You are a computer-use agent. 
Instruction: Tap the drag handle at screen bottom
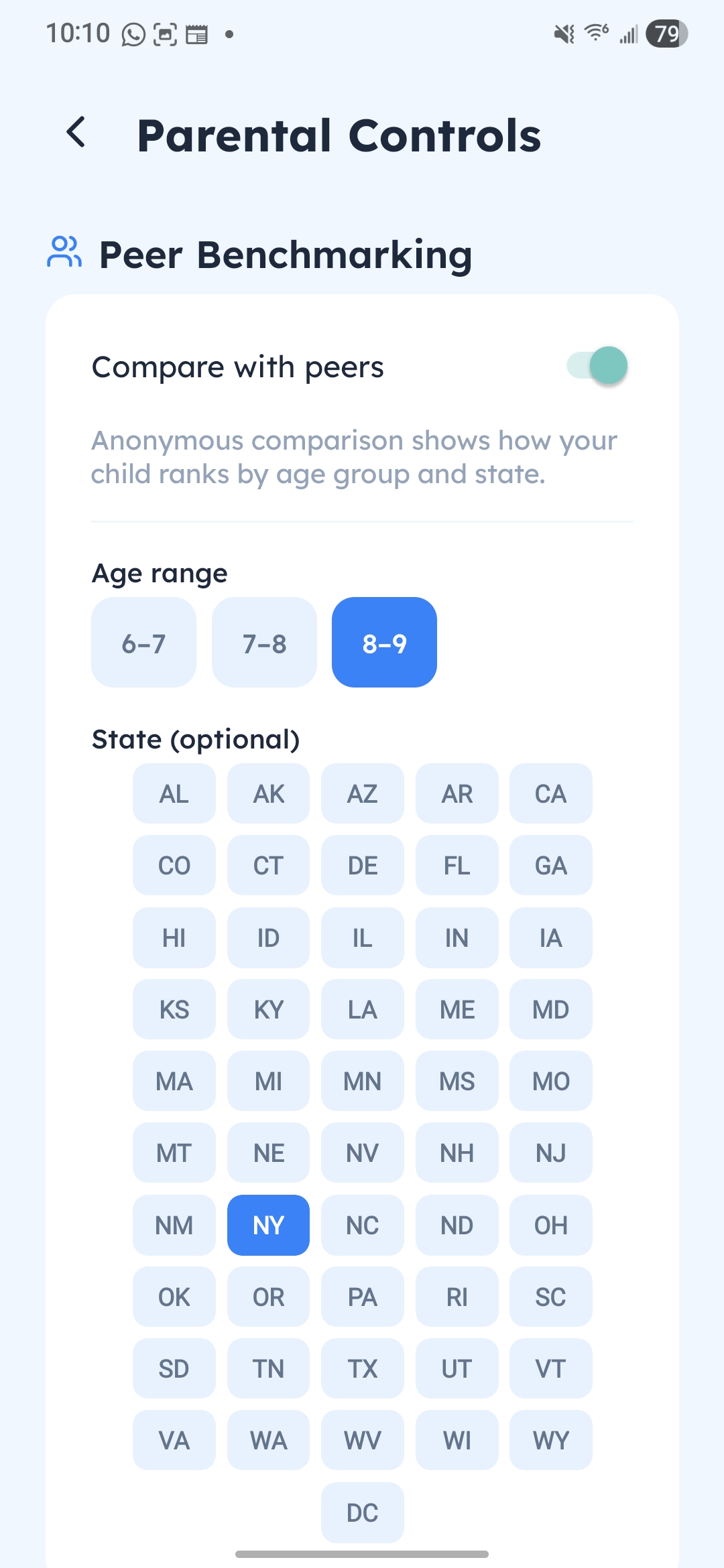point(362,1554)
